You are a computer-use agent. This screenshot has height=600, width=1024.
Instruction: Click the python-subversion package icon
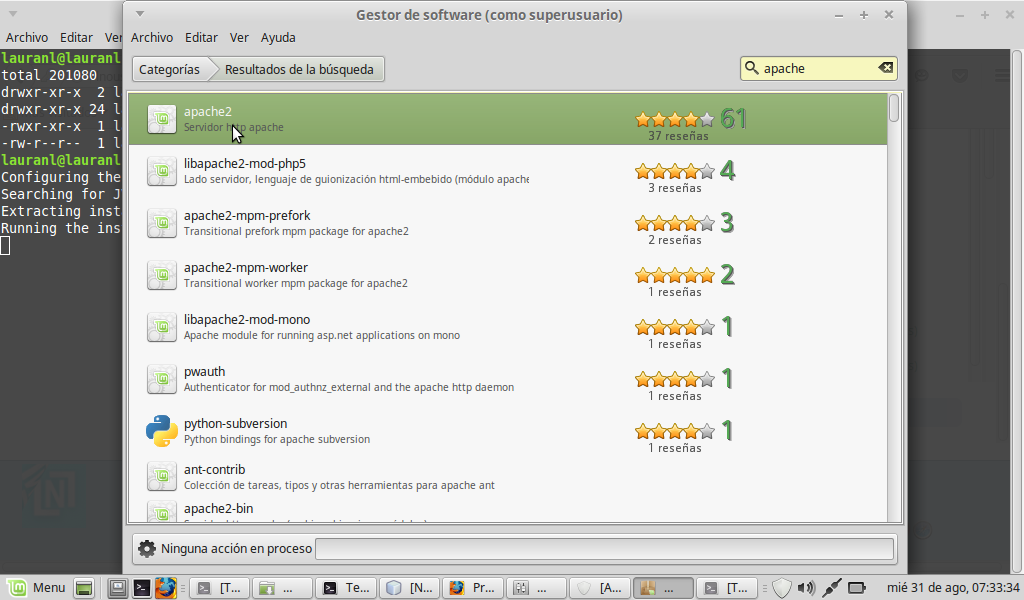click(162, 431)
